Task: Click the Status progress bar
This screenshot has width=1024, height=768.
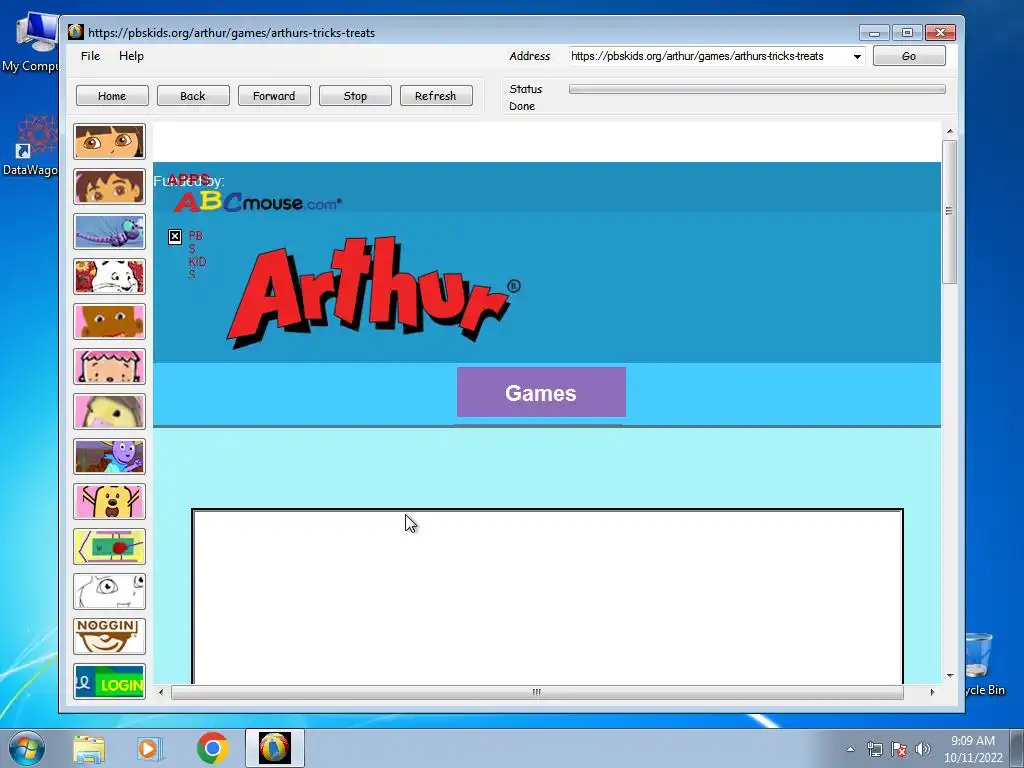Action: (x=757, y=89)
